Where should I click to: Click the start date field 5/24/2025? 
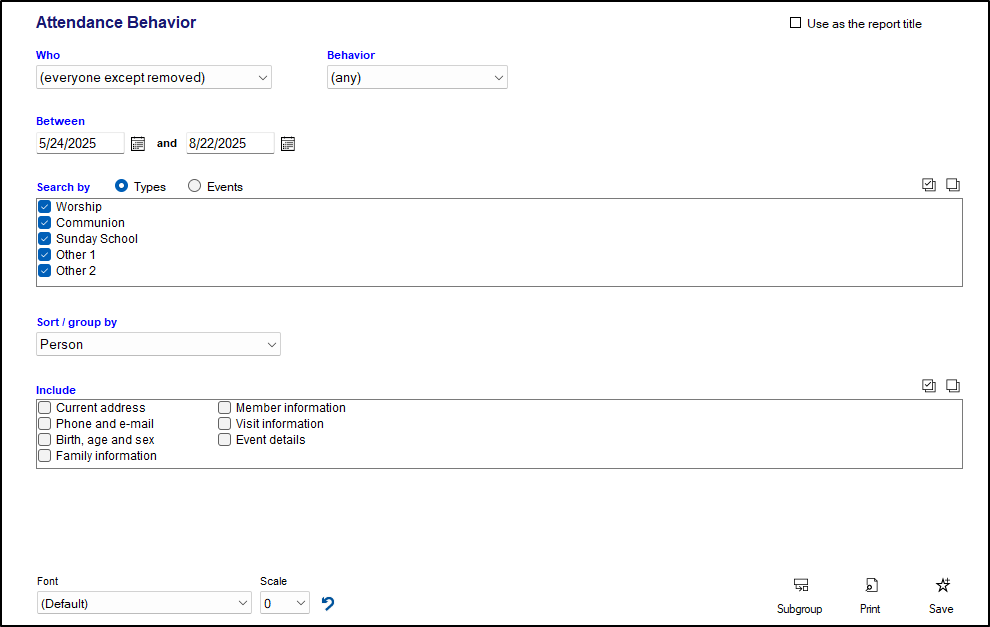tap(80, 143)
